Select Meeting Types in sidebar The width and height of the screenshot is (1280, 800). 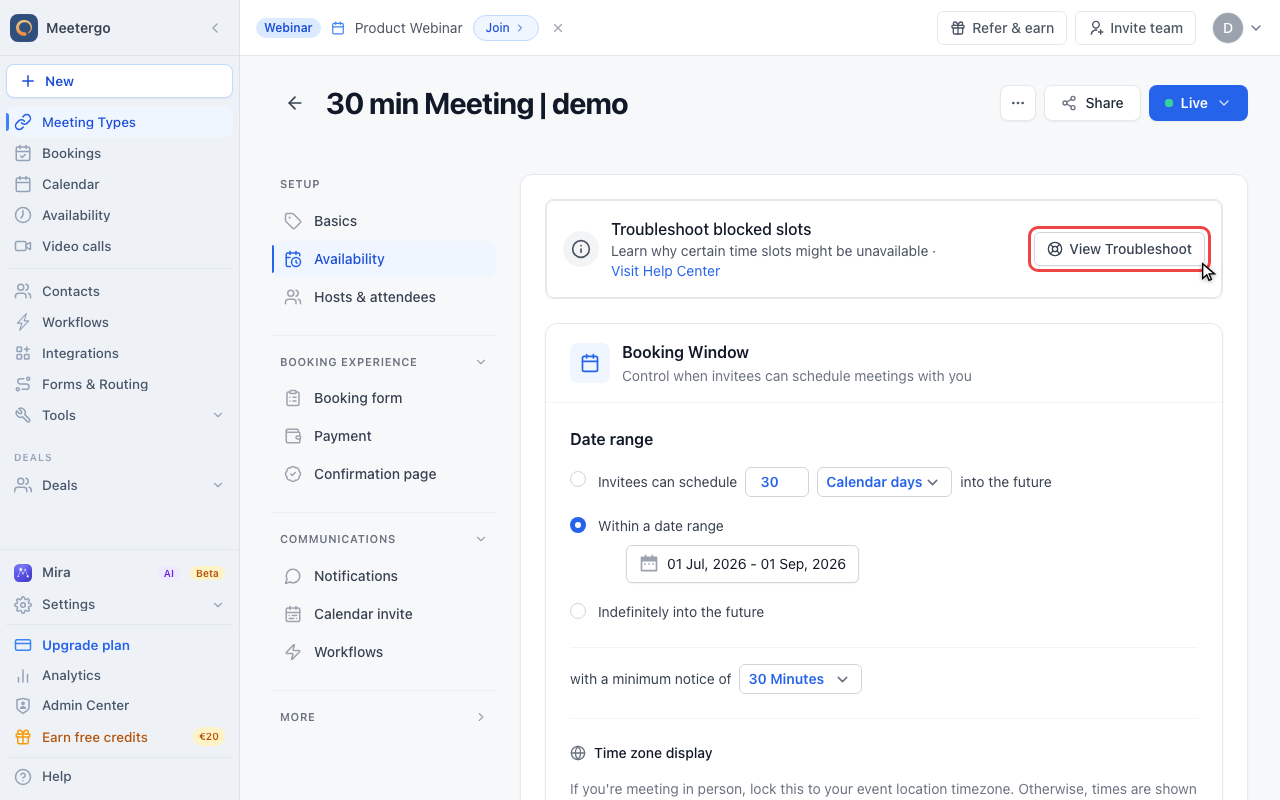tap(120, 122)
